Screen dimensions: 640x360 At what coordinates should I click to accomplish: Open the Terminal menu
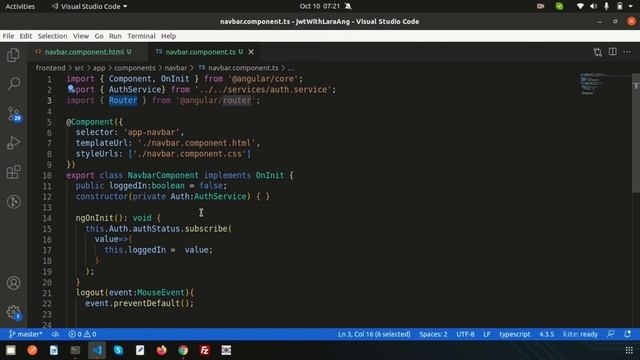point(141,36)
